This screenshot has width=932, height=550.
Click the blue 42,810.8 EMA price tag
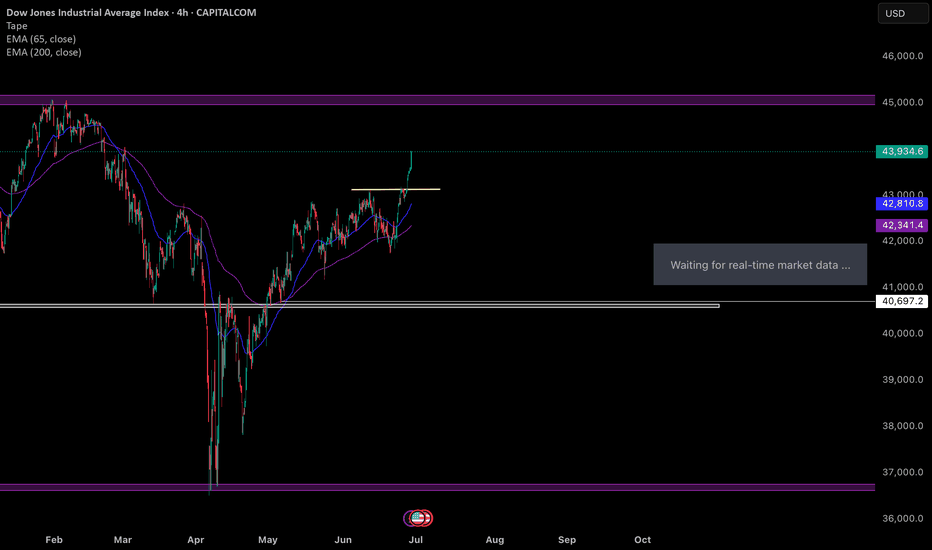tap(902, 204)
